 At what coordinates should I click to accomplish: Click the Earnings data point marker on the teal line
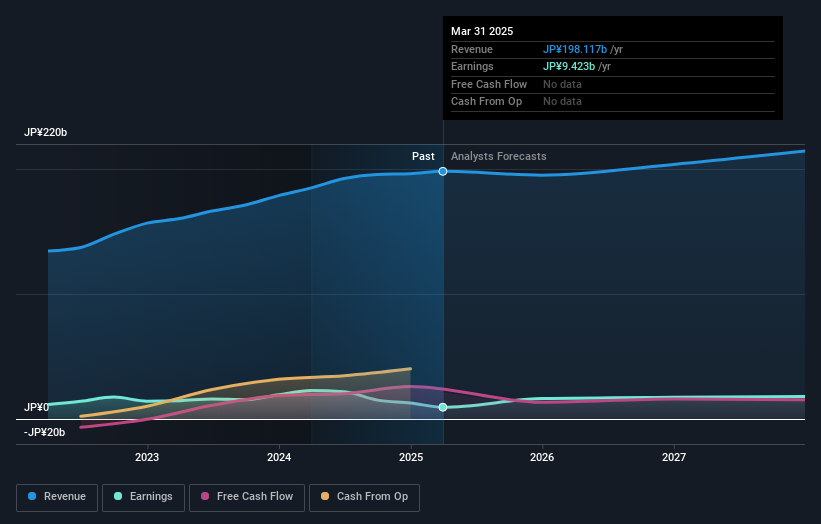click(x=443, y=407)
